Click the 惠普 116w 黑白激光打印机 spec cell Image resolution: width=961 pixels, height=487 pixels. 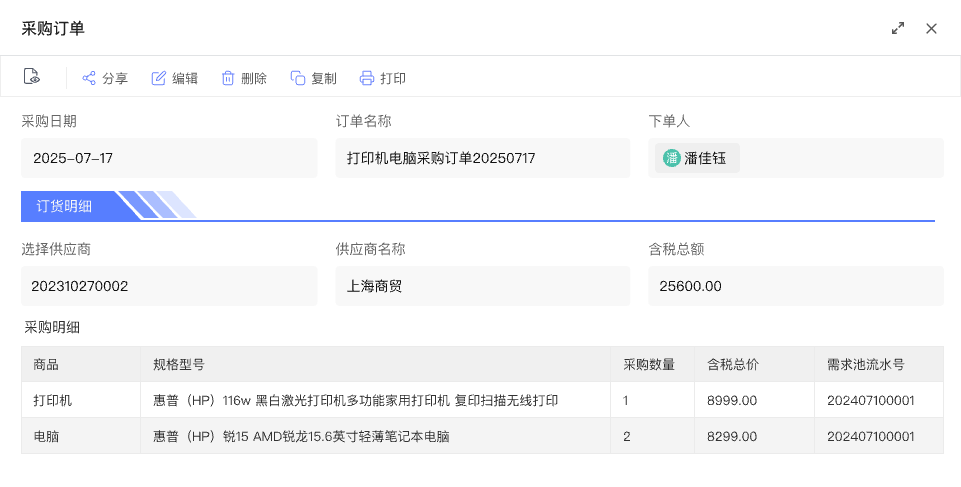pyautogui.click(x=375, y=401)
